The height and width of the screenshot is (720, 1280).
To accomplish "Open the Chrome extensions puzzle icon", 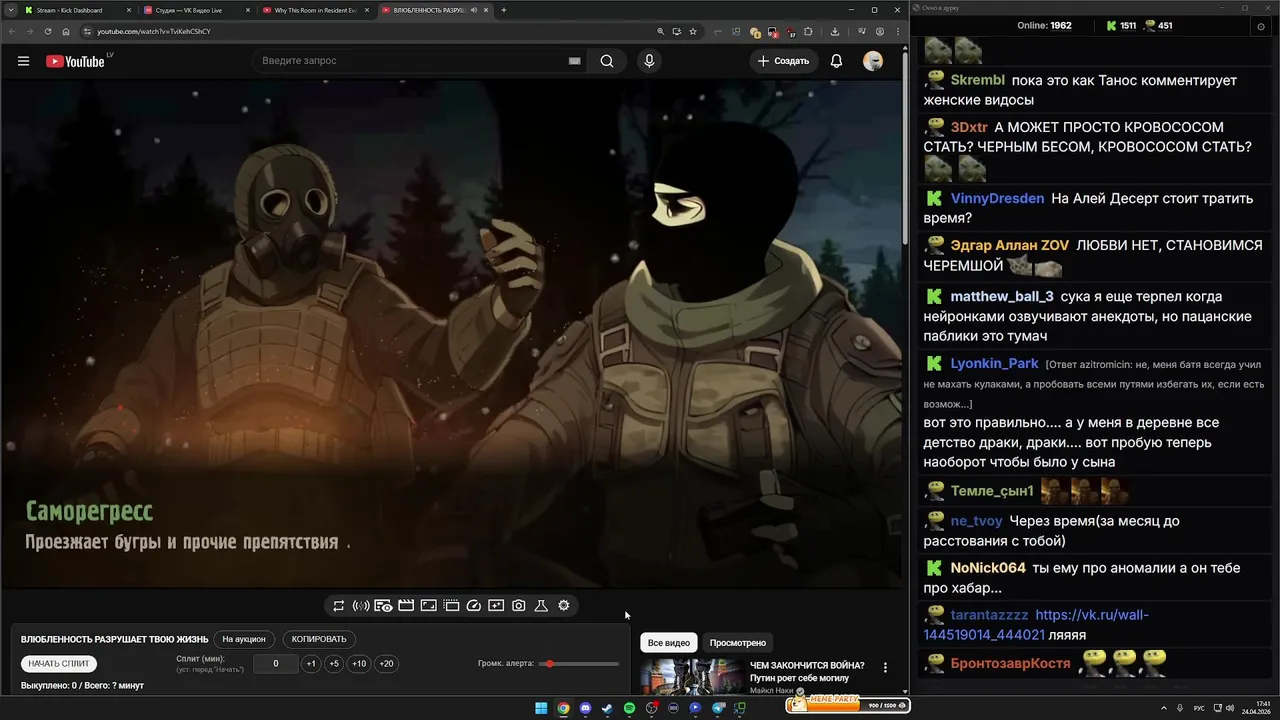I will pos(807,31).
